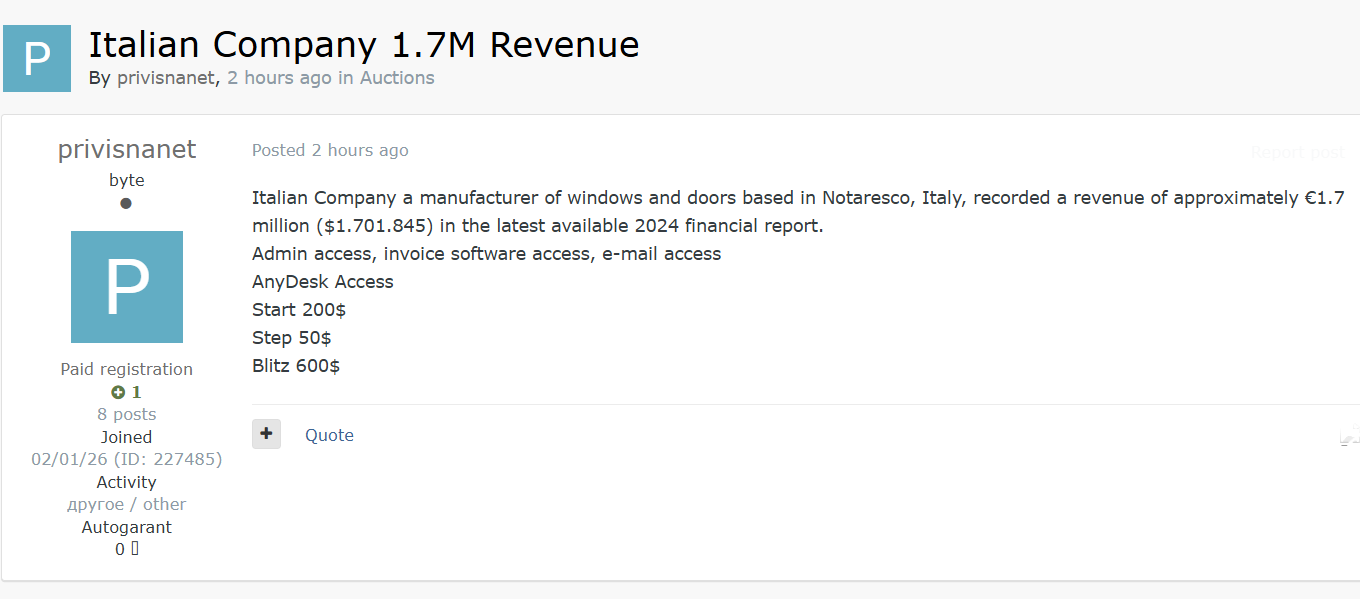
Task: Click the 2 hours ago time in byline
Action: click(279, 78)
